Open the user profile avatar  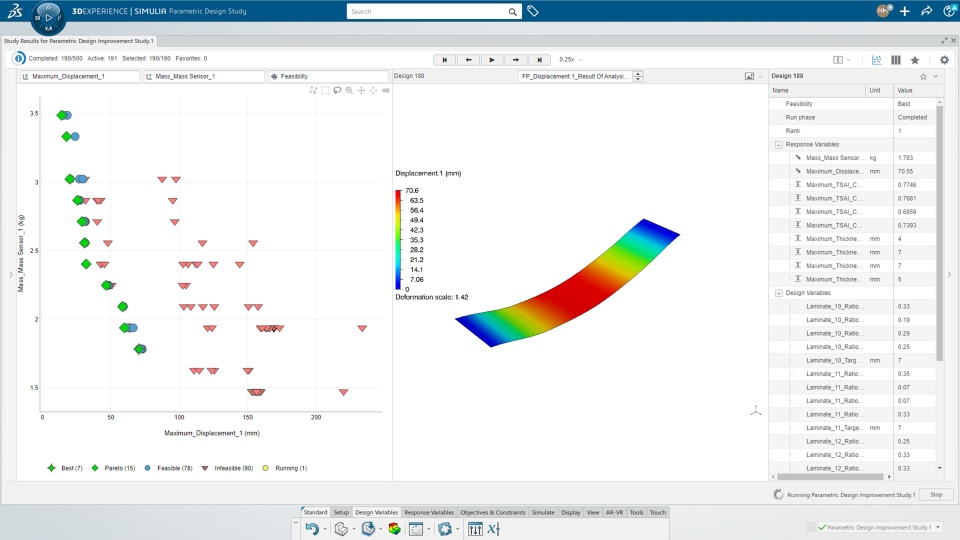883,11
